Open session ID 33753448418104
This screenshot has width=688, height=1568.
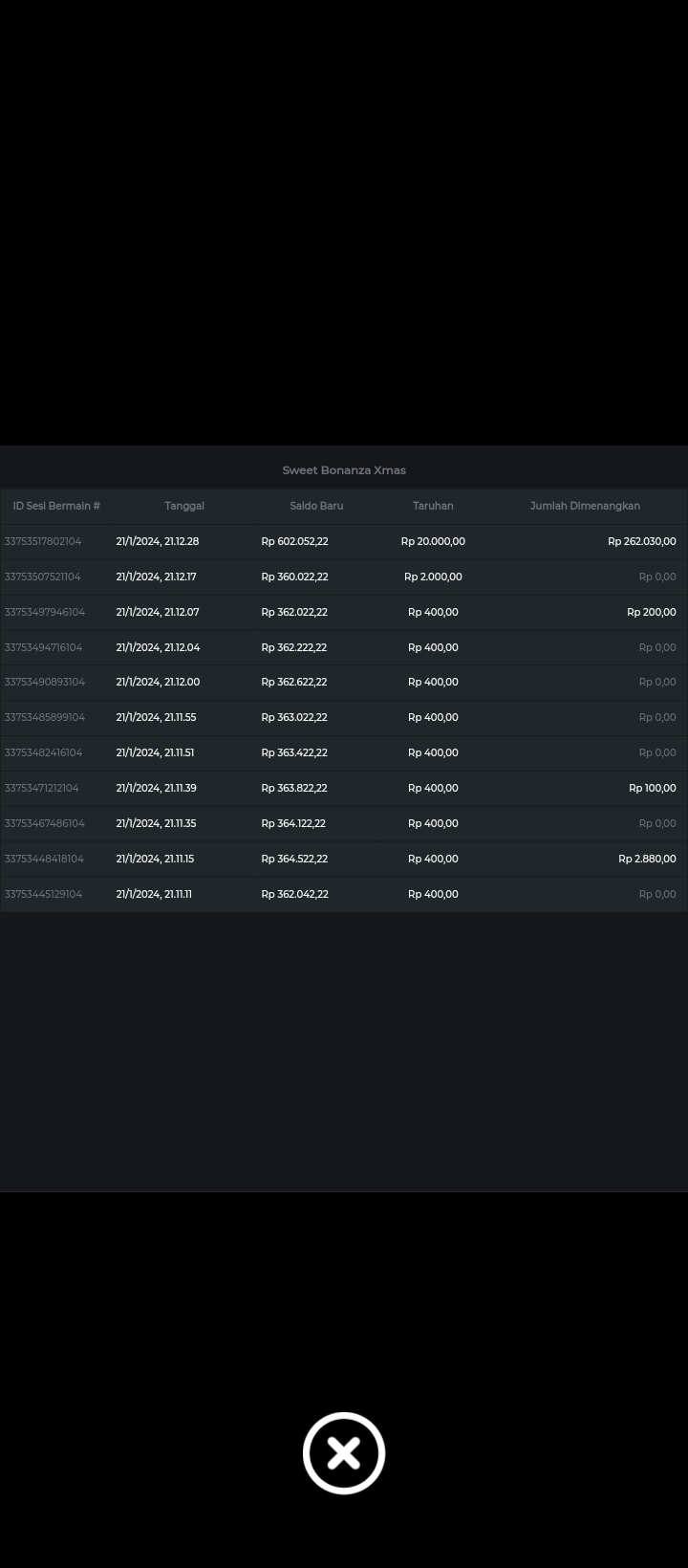(x=44, y=859)
